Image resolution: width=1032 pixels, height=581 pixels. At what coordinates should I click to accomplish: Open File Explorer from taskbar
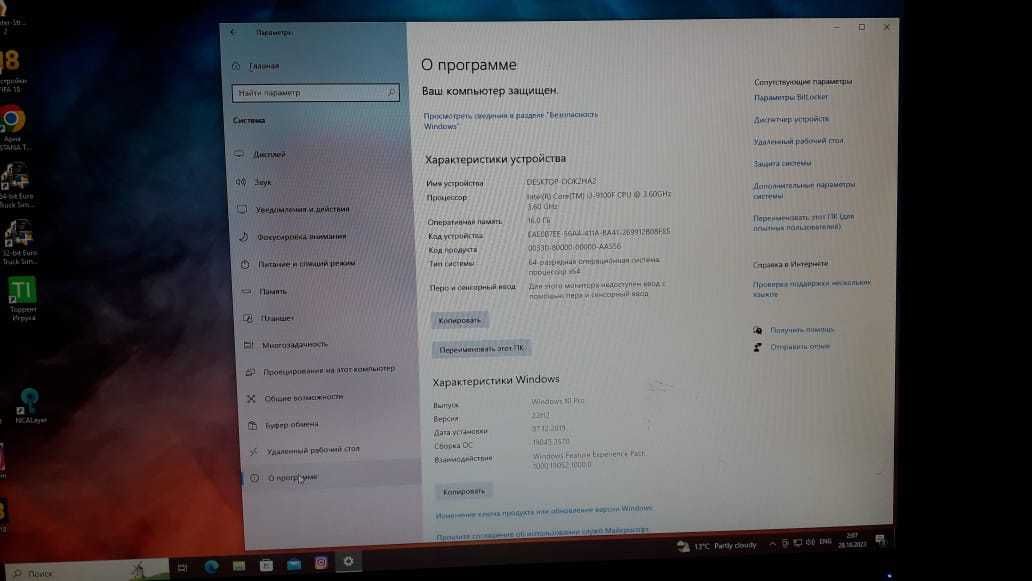(239, 566)
